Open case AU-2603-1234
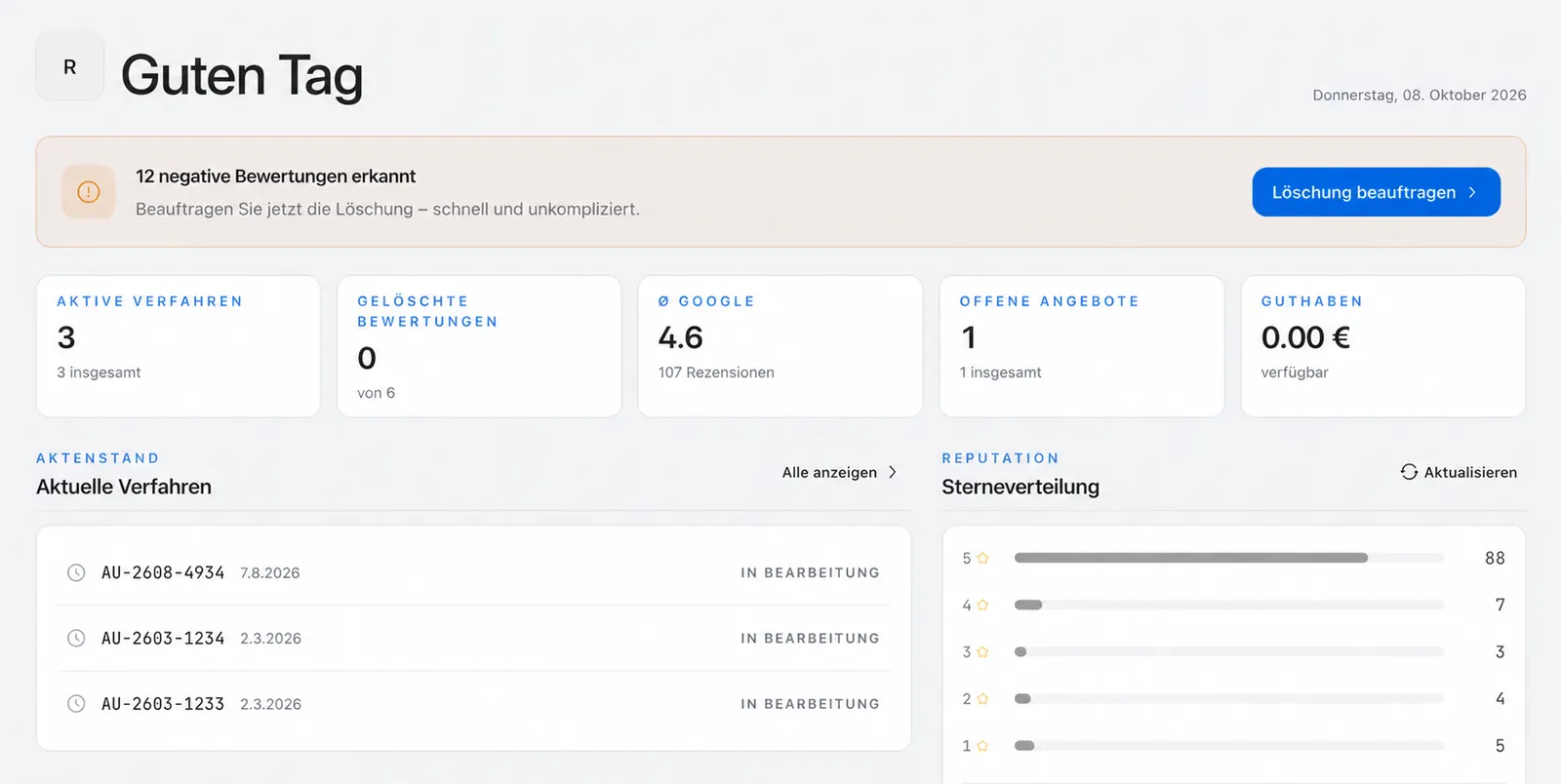Image resolution: width=1561 pixels, height=784 pixels. click(x=473, y=638)
